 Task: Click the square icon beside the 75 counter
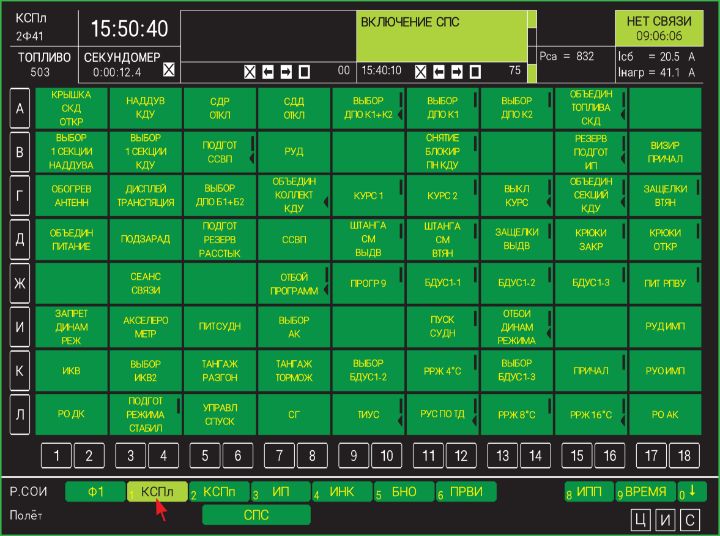click(475, 71)
